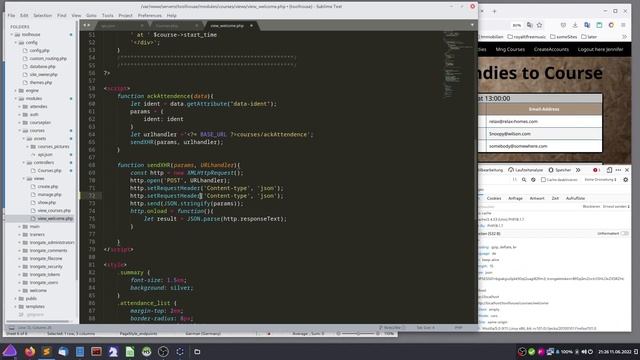The height and width of the screenshot is (360, 640).
Task: Launch Firefox from the taskbar
Action: pos(29,351)
